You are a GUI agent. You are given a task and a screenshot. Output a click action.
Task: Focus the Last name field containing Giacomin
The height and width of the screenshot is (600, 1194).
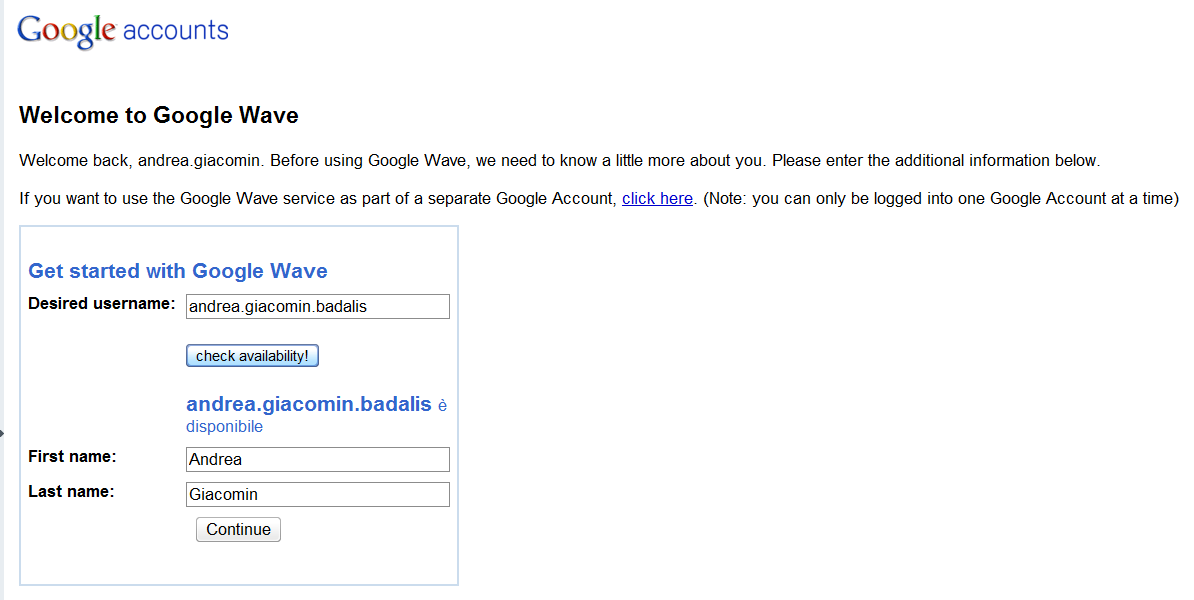point(318,494)
